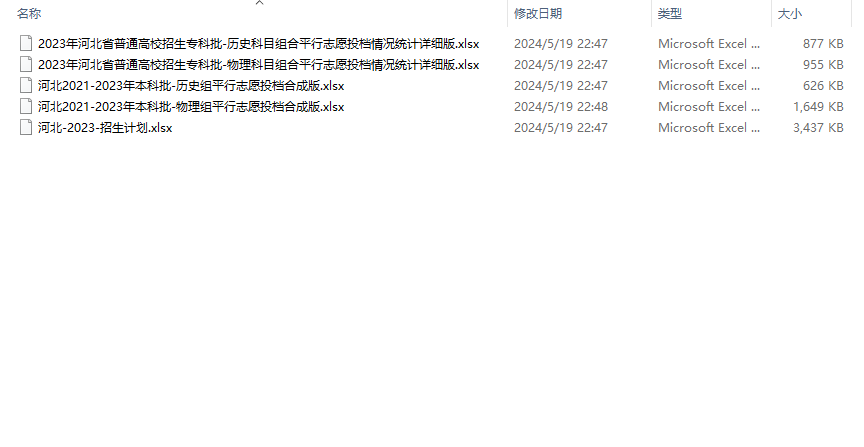Click file icon of 历史组平行志愿投档合成版
Screen dimensions: 864x447
(26, 85)
